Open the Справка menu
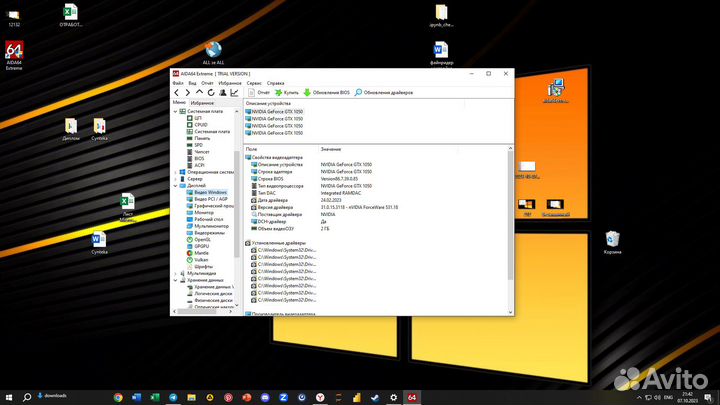The width and height of the screenshot is (720, 405). click(x=276, y=83)
